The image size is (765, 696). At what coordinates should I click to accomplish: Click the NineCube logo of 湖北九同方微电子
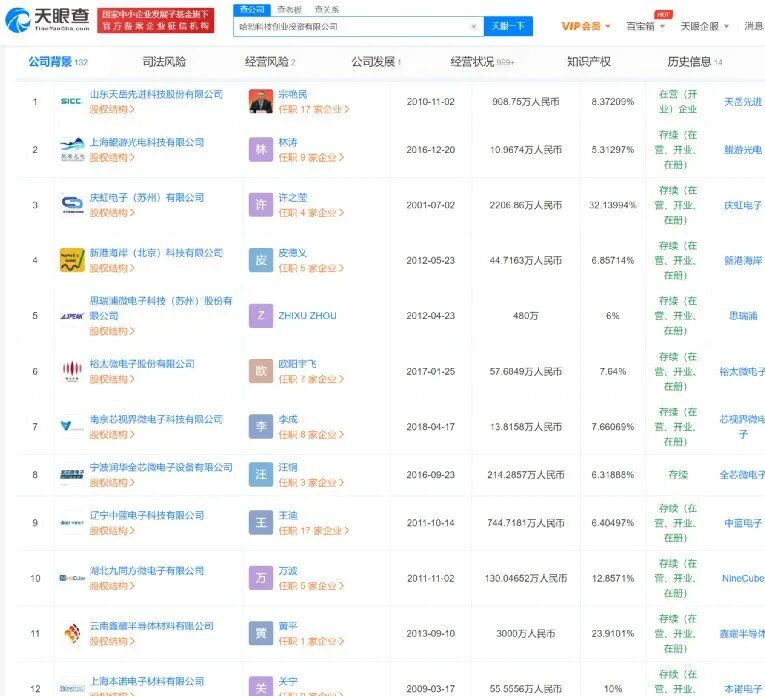tap(72, 578)
